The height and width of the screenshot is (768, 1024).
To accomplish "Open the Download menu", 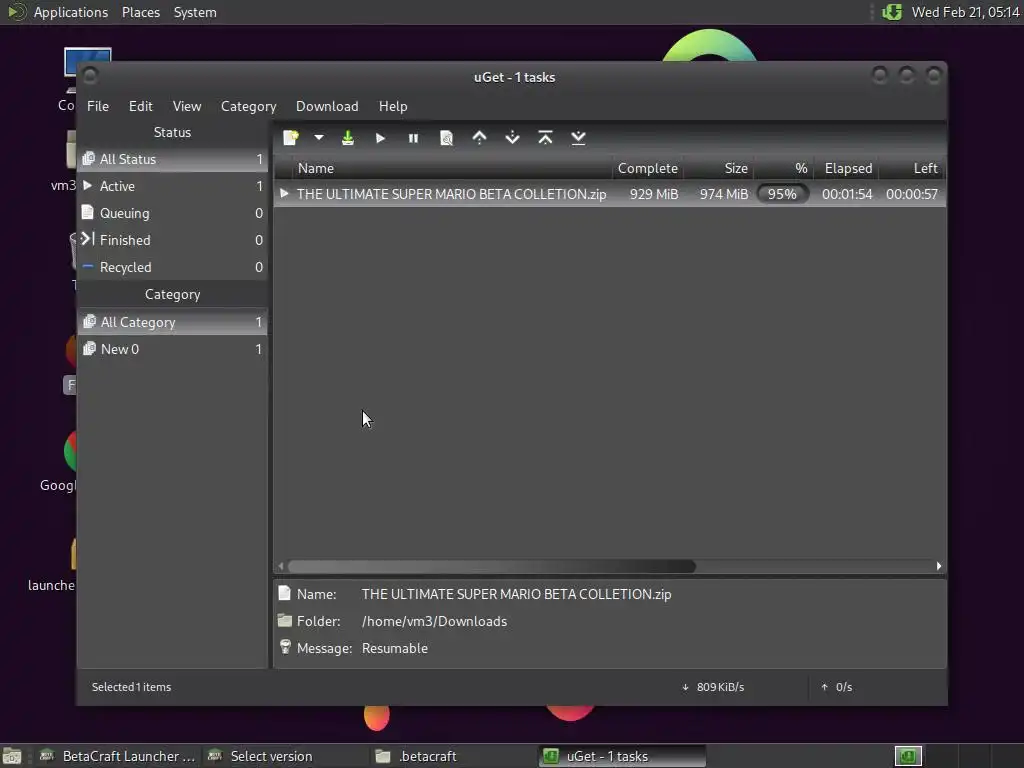I will 327,106.
